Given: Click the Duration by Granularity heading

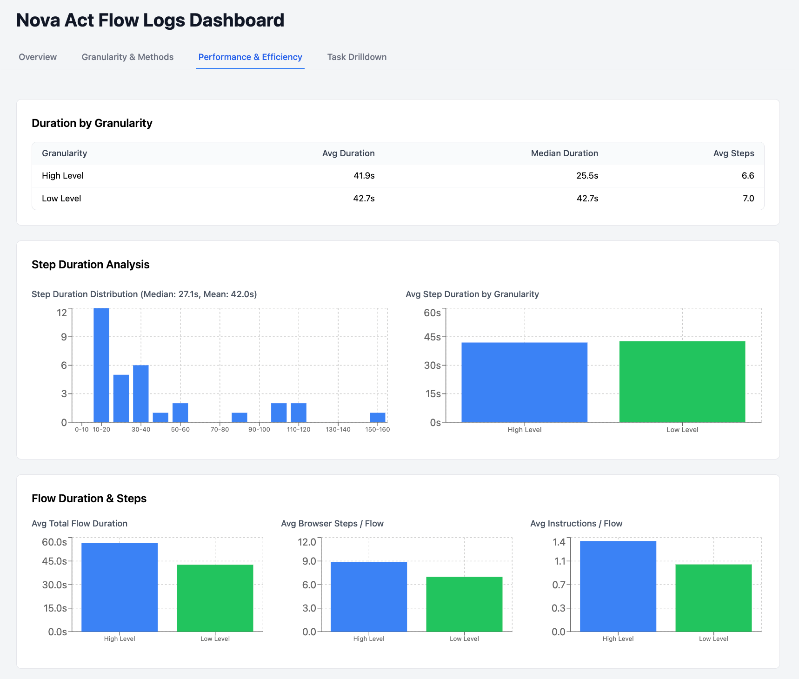Looking at the screenshot, I should (x=92, y=123).
